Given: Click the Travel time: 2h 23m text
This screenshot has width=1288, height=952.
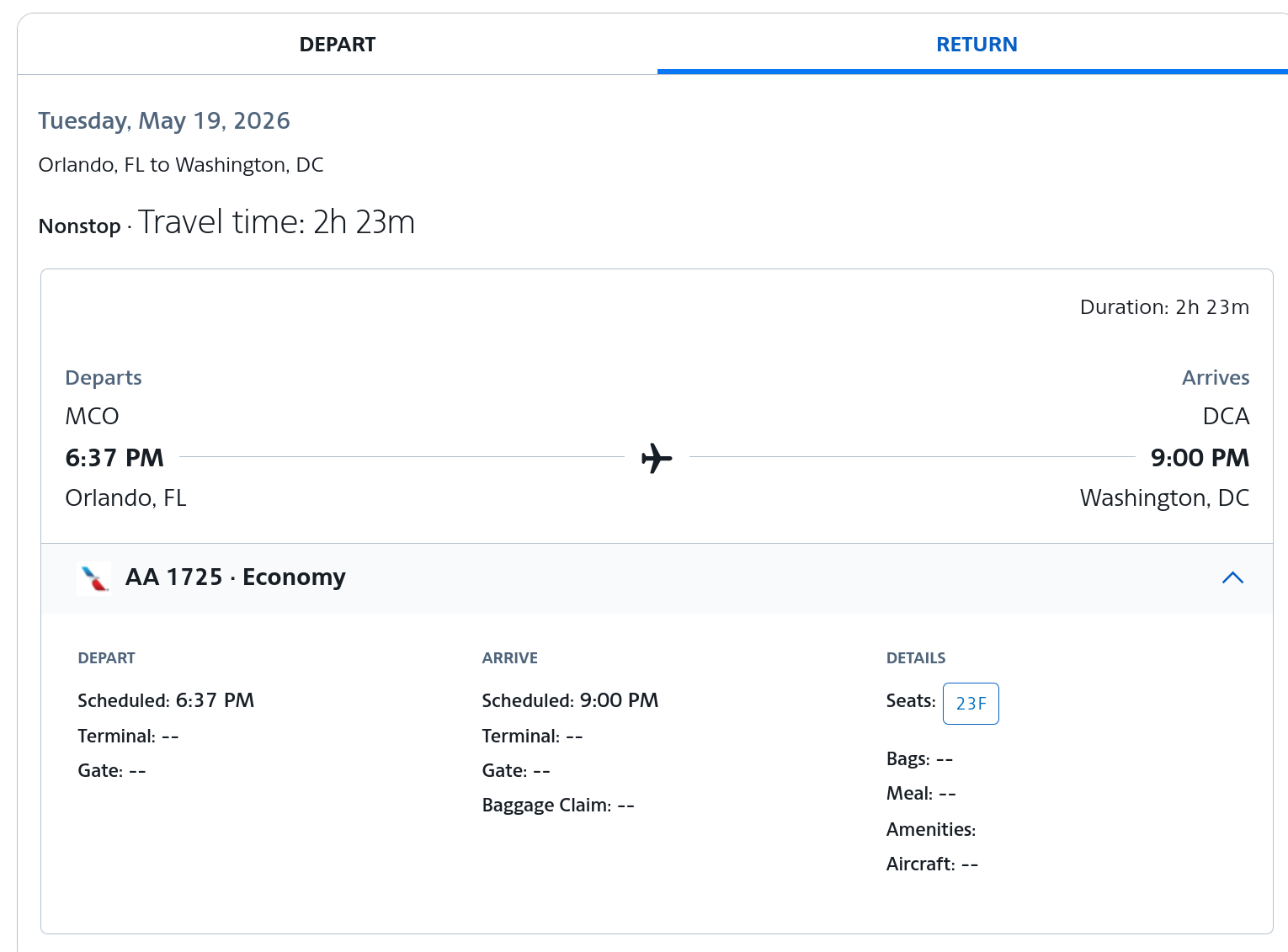Looking at the screenshot, I should click(276, 223).
